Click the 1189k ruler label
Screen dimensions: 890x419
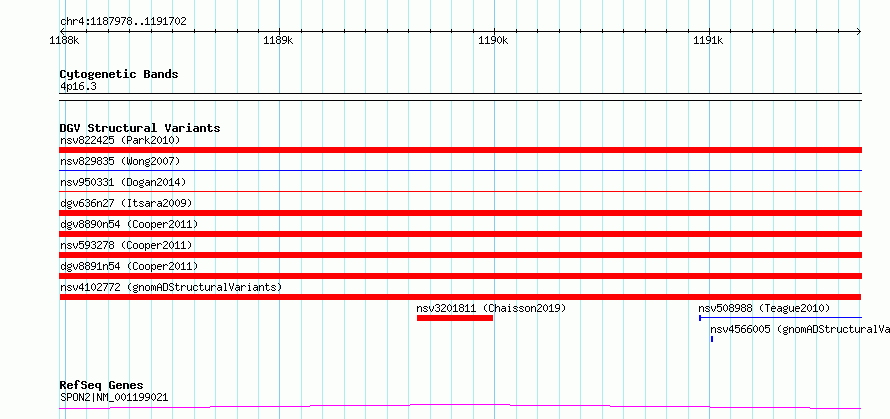click(x=279, y=40)
